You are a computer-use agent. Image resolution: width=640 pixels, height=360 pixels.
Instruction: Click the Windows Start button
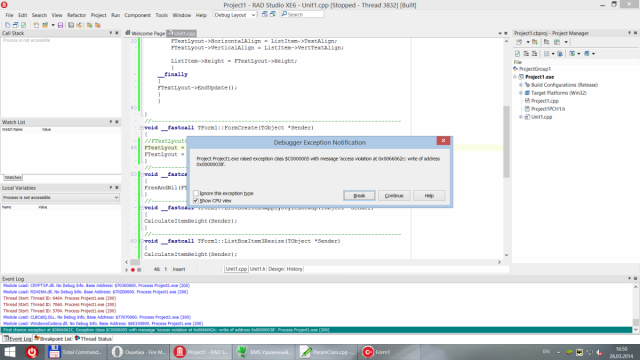pyautogui.click(x=10, y=352)
